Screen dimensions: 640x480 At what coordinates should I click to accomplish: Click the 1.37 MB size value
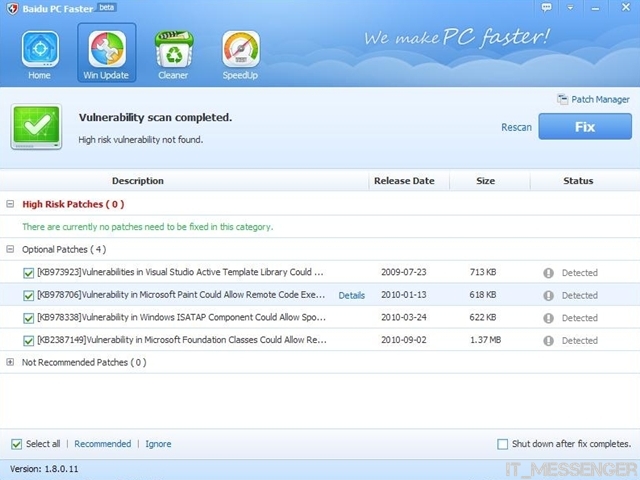tap(485, 340)
